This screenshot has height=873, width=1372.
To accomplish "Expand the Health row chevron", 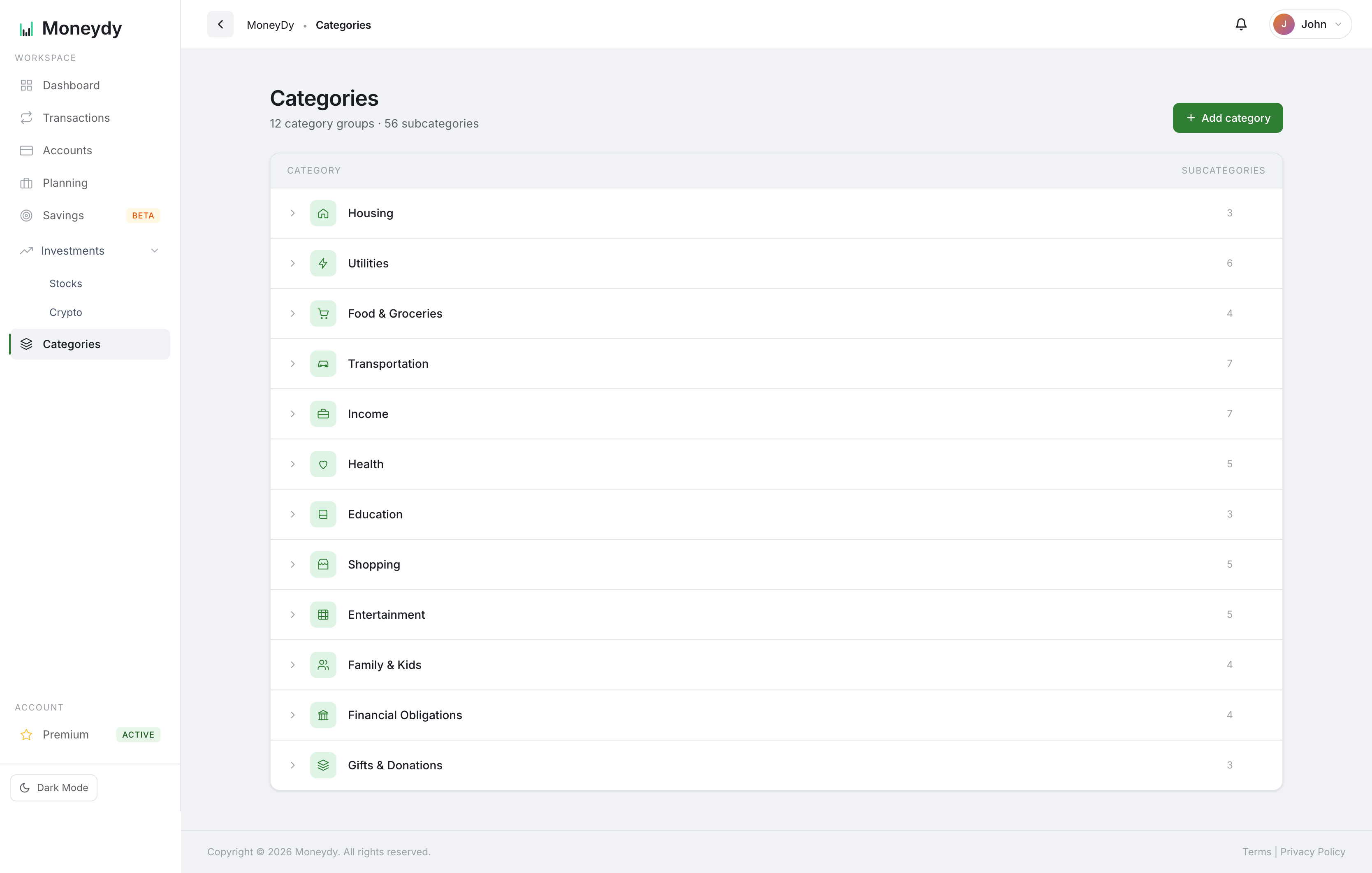I will 292,464.
